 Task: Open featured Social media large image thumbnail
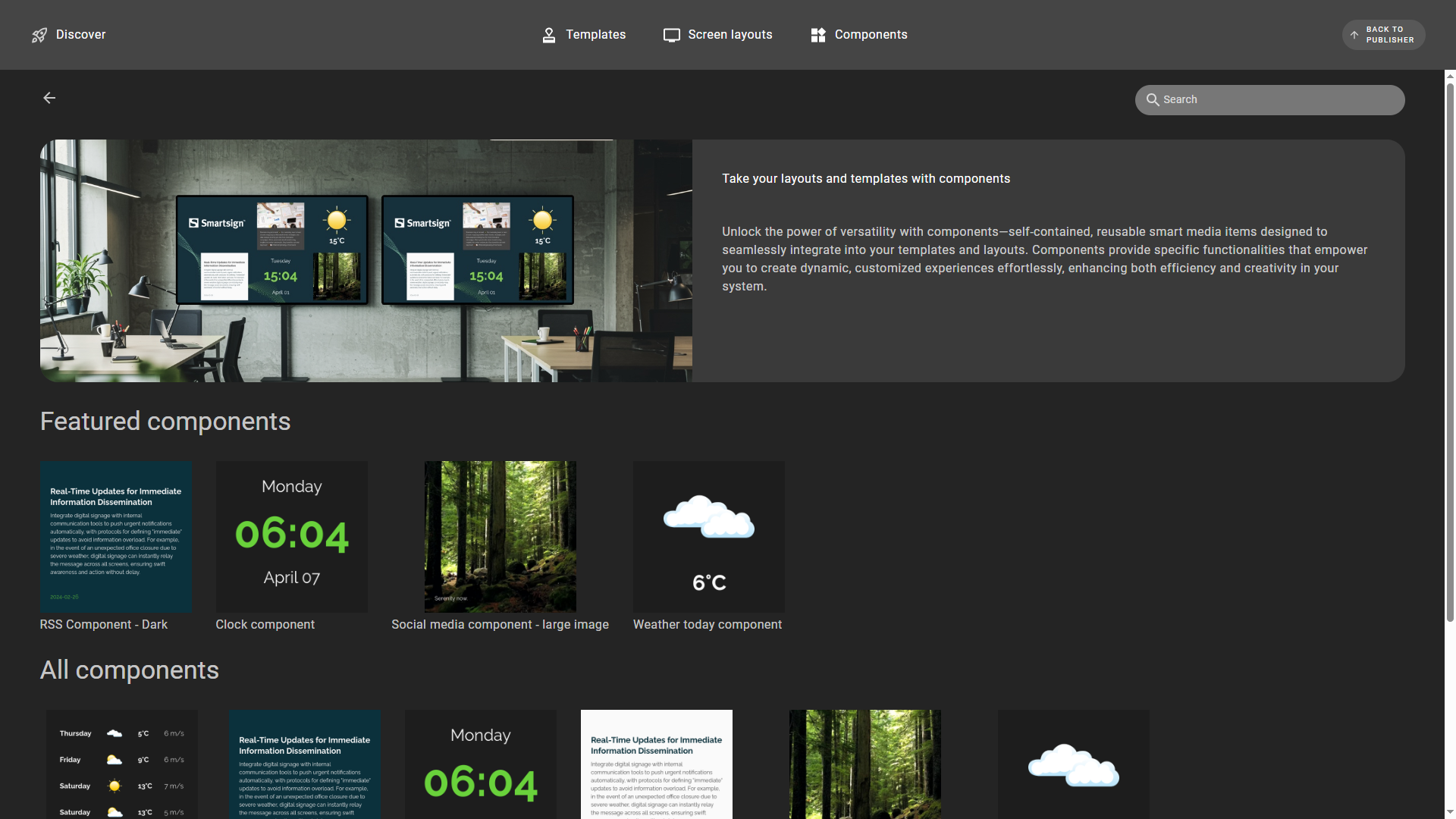click(500, 537)
